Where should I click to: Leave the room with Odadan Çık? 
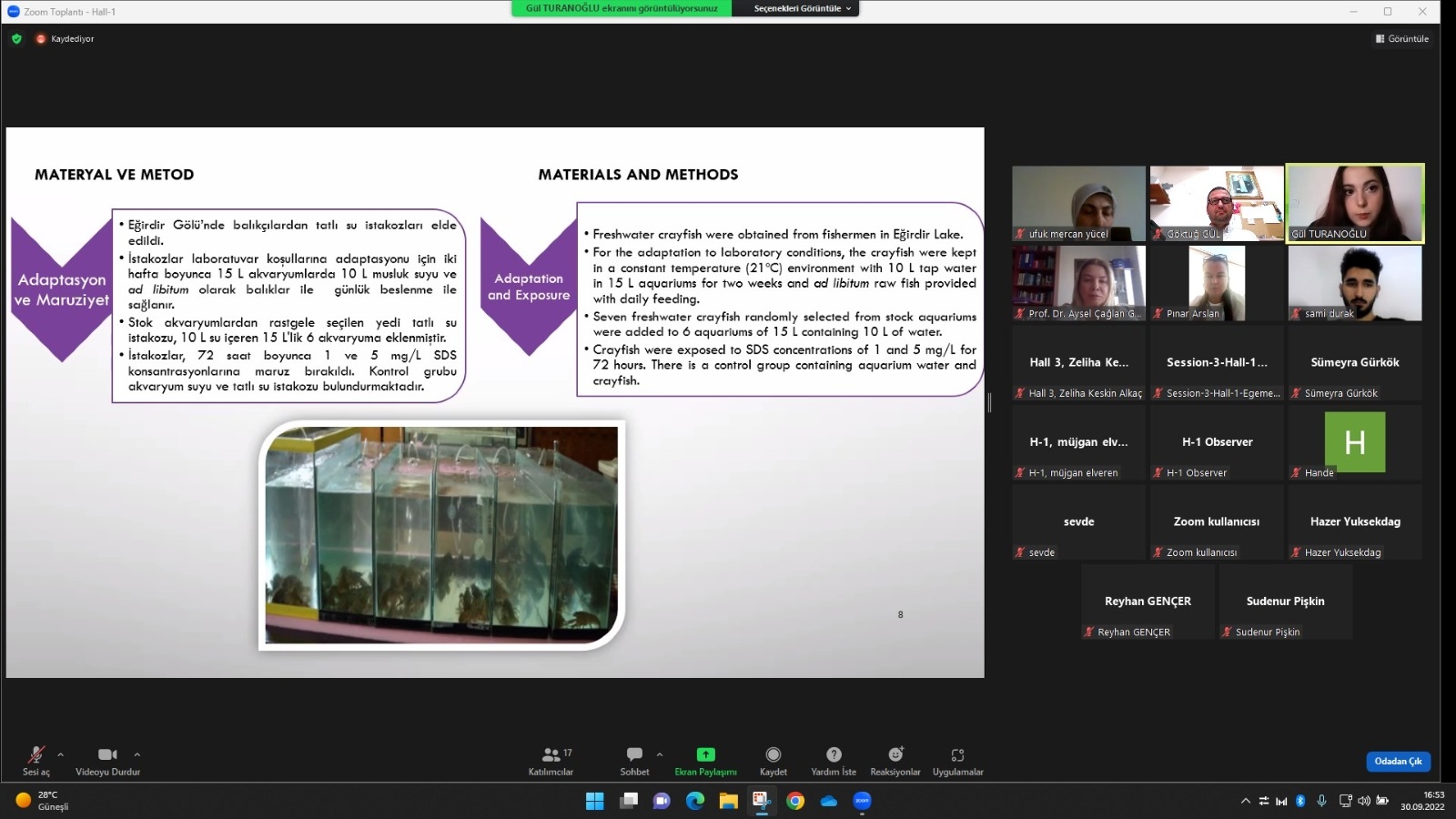click(1398, 762)
